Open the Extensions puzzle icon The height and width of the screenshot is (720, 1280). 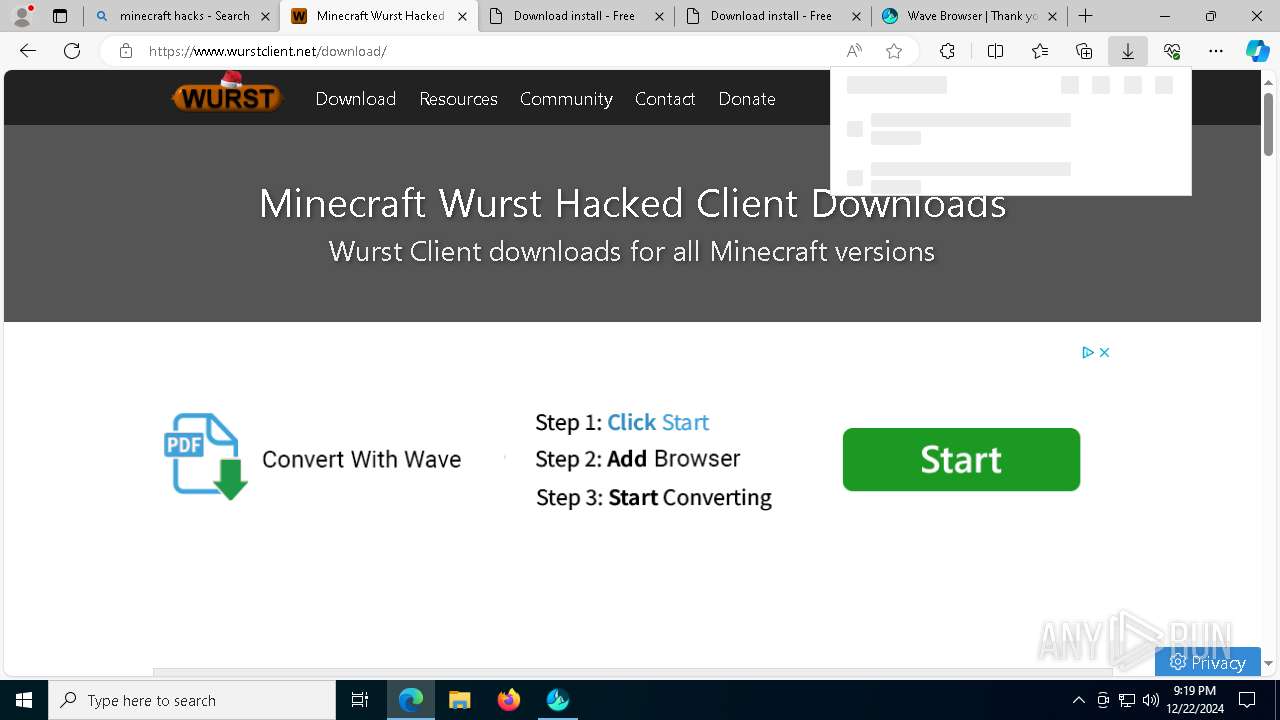(947, 51)
